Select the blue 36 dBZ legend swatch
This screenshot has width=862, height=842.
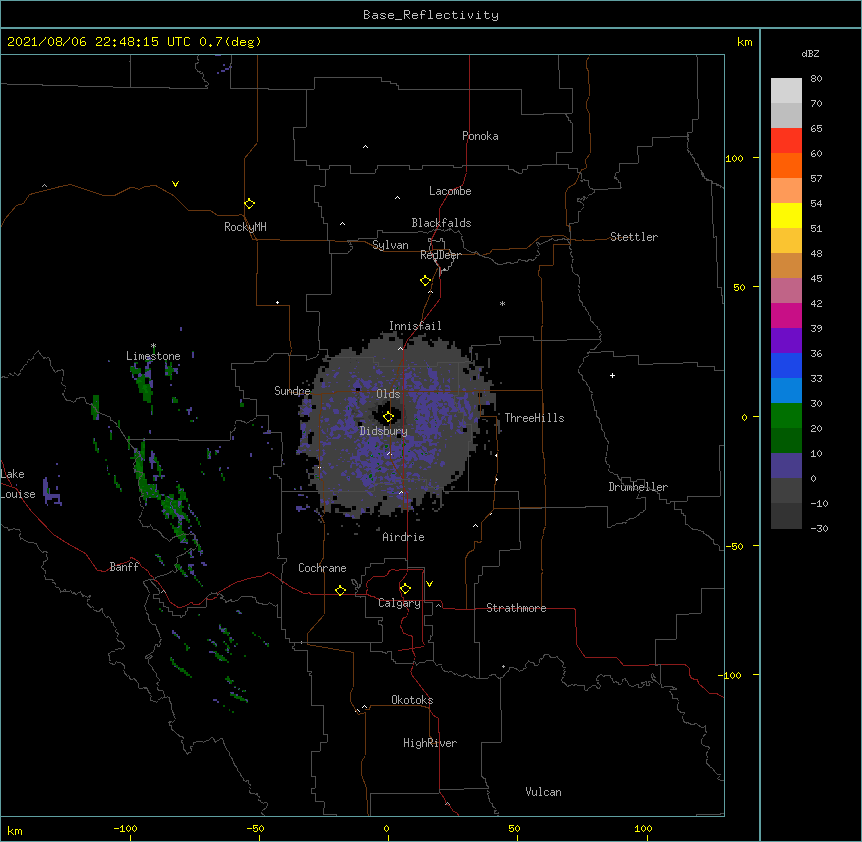(x=786, y=365)
